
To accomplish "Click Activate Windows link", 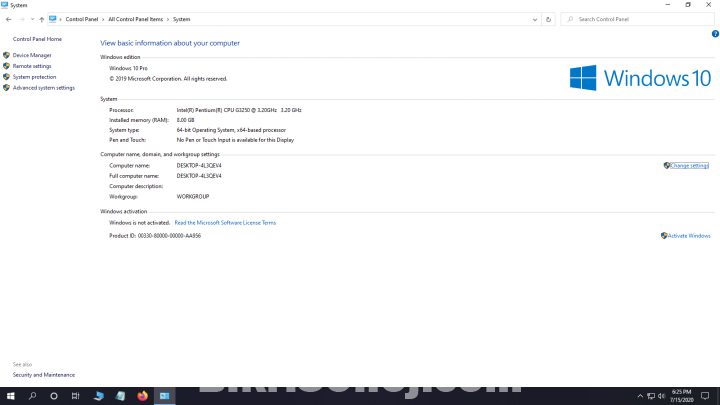I will [689, 236].
